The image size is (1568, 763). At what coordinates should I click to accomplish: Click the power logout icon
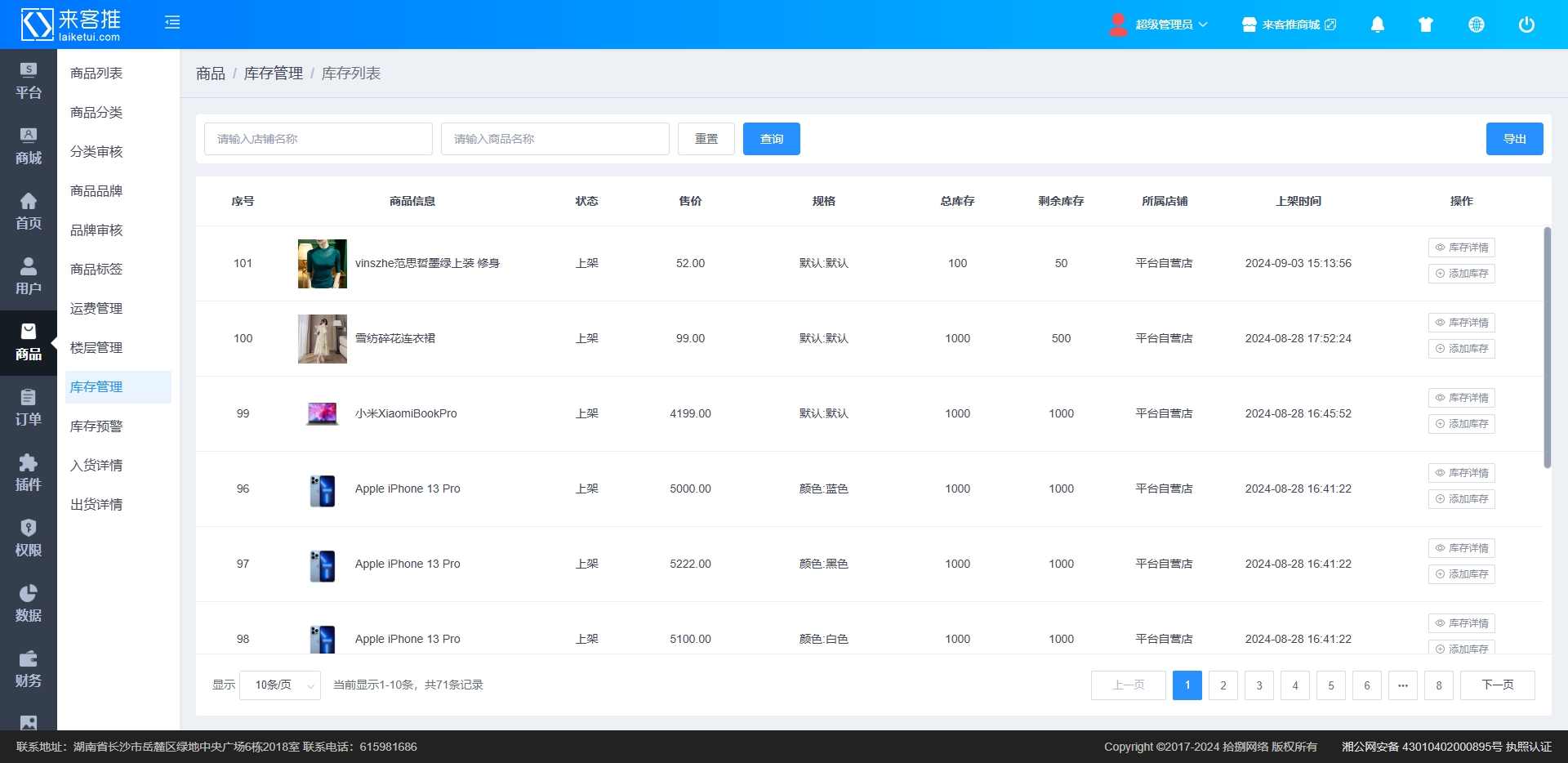pyautogui.click(x=1526, y=25)
